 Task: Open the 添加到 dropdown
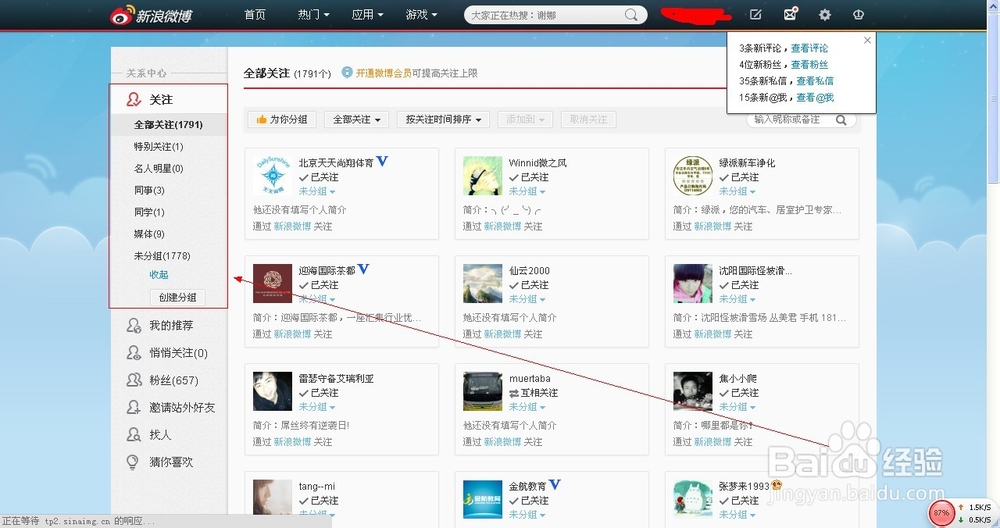click(x=525, y=119)
